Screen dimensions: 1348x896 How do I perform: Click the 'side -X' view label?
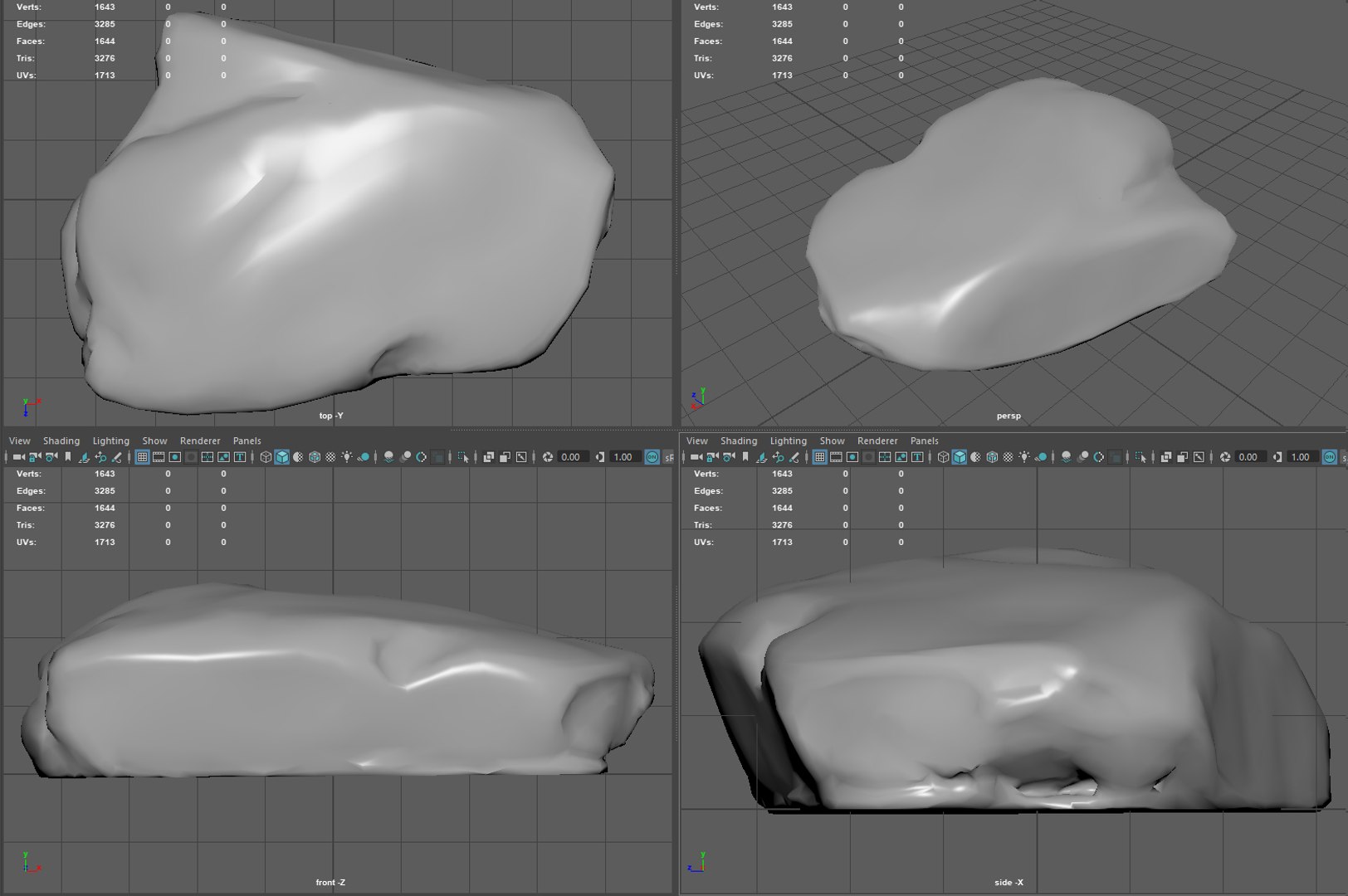point(1009,882)
